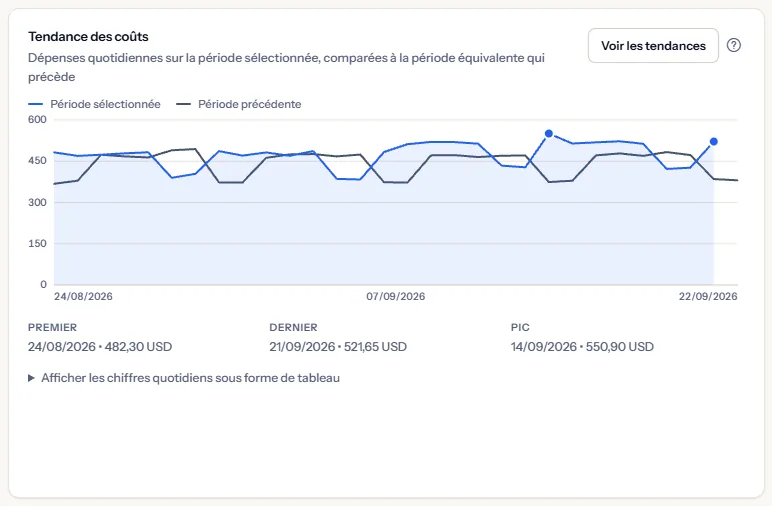The image size is (772, 506).
Task: Click the 24/08/2026 x-axis label
Action: [x=83, y=296]
